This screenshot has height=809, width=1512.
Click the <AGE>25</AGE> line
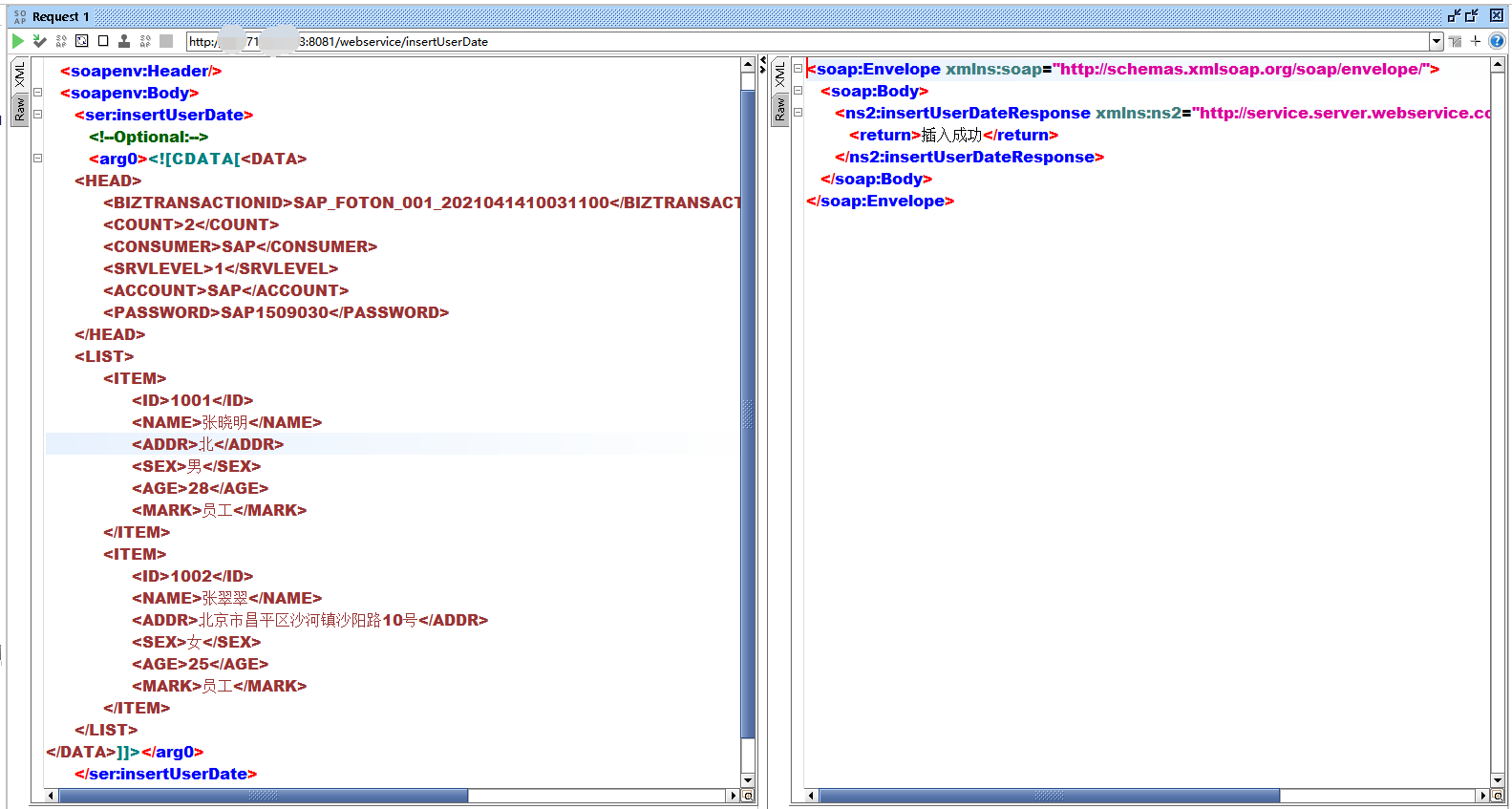point(201,664)
